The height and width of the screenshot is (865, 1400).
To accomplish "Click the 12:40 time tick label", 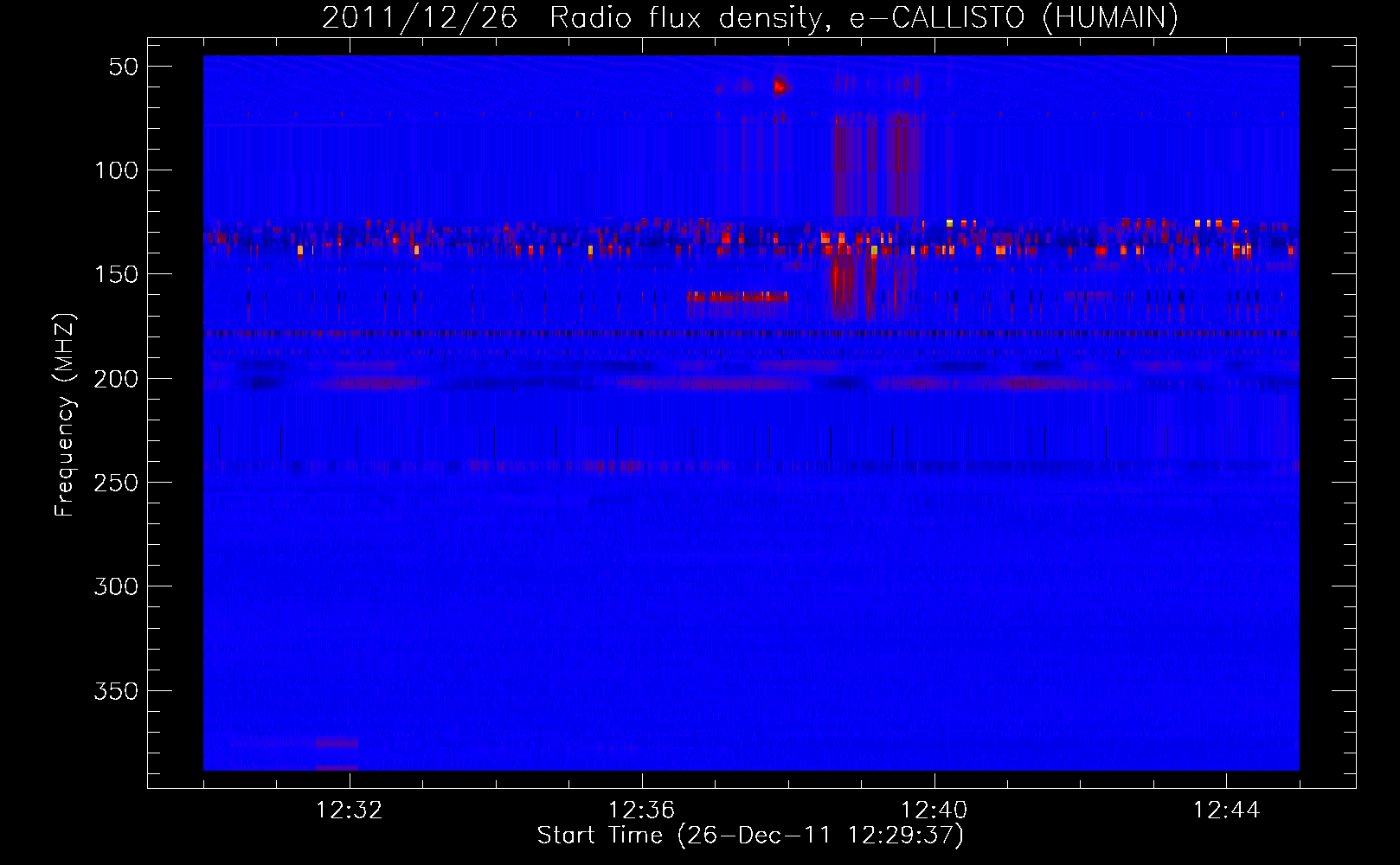I will point(934,810).
